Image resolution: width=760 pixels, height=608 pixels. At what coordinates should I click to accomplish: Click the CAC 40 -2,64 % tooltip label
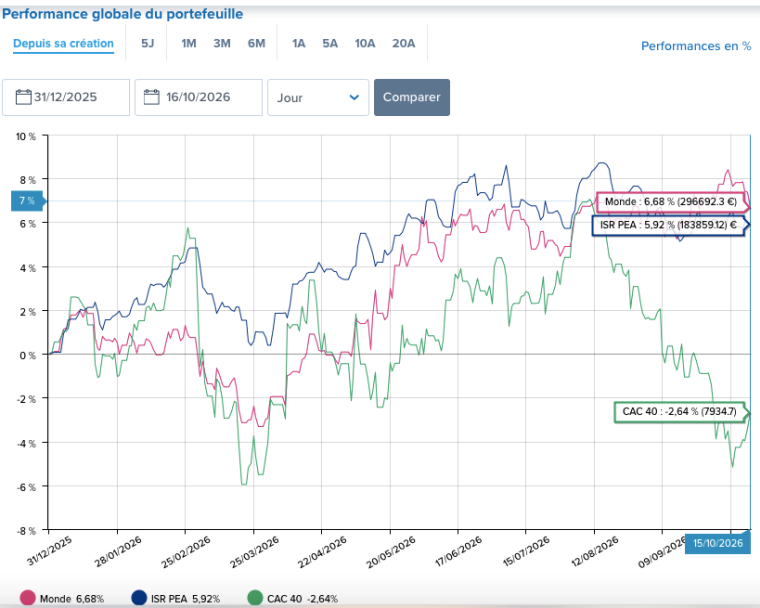point(680,412)
